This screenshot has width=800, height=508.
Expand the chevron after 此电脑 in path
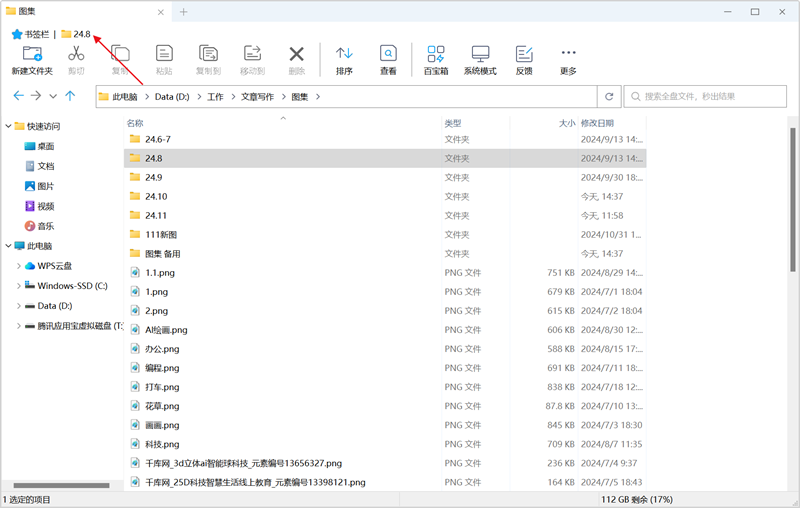(147, 96)
